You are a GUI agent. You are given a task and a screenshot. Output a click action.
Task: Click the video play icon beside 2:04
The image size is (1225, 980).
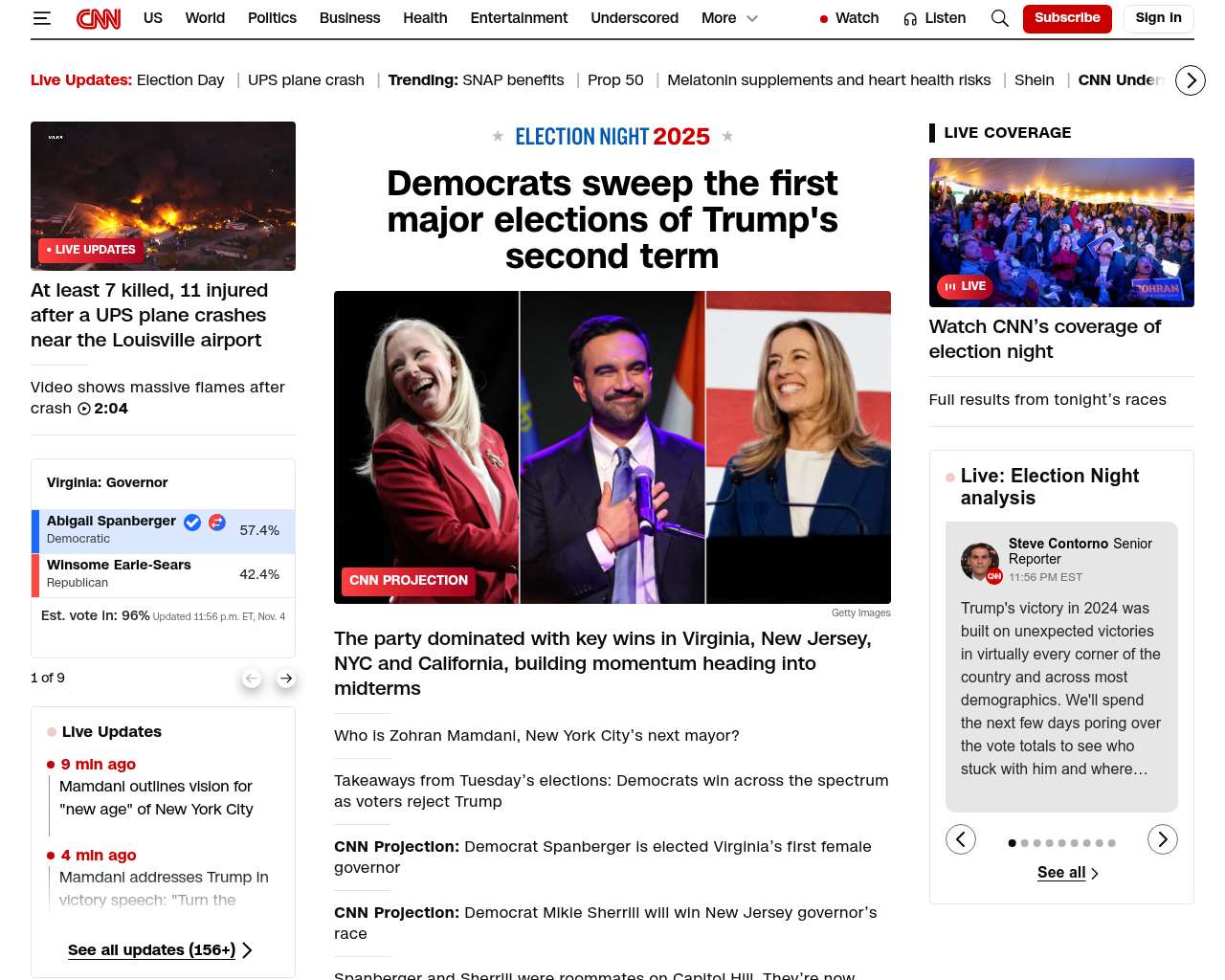click(84, 409)
